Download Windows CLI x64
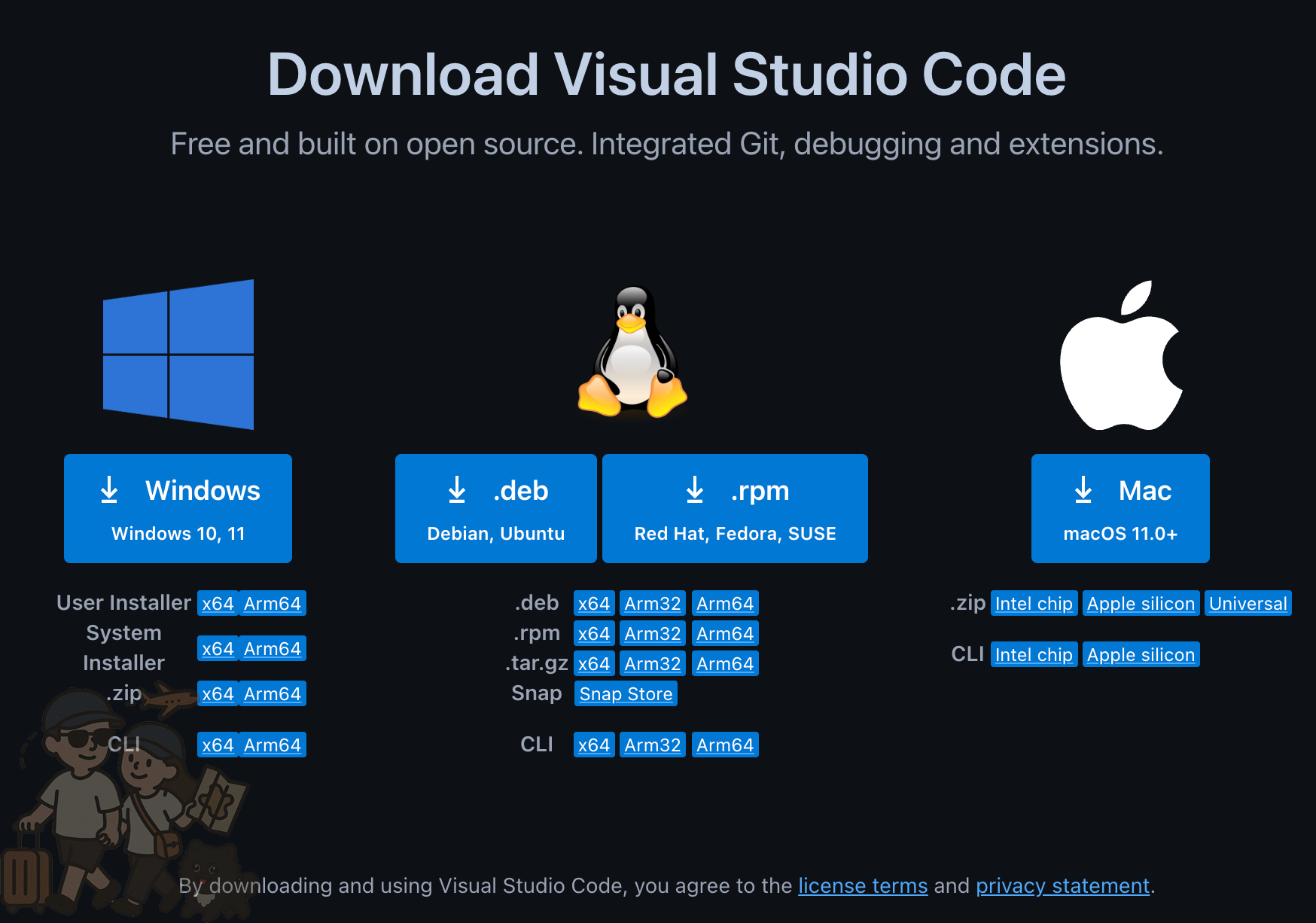This screenshot has height=923, width=1316. pos(218,745)
